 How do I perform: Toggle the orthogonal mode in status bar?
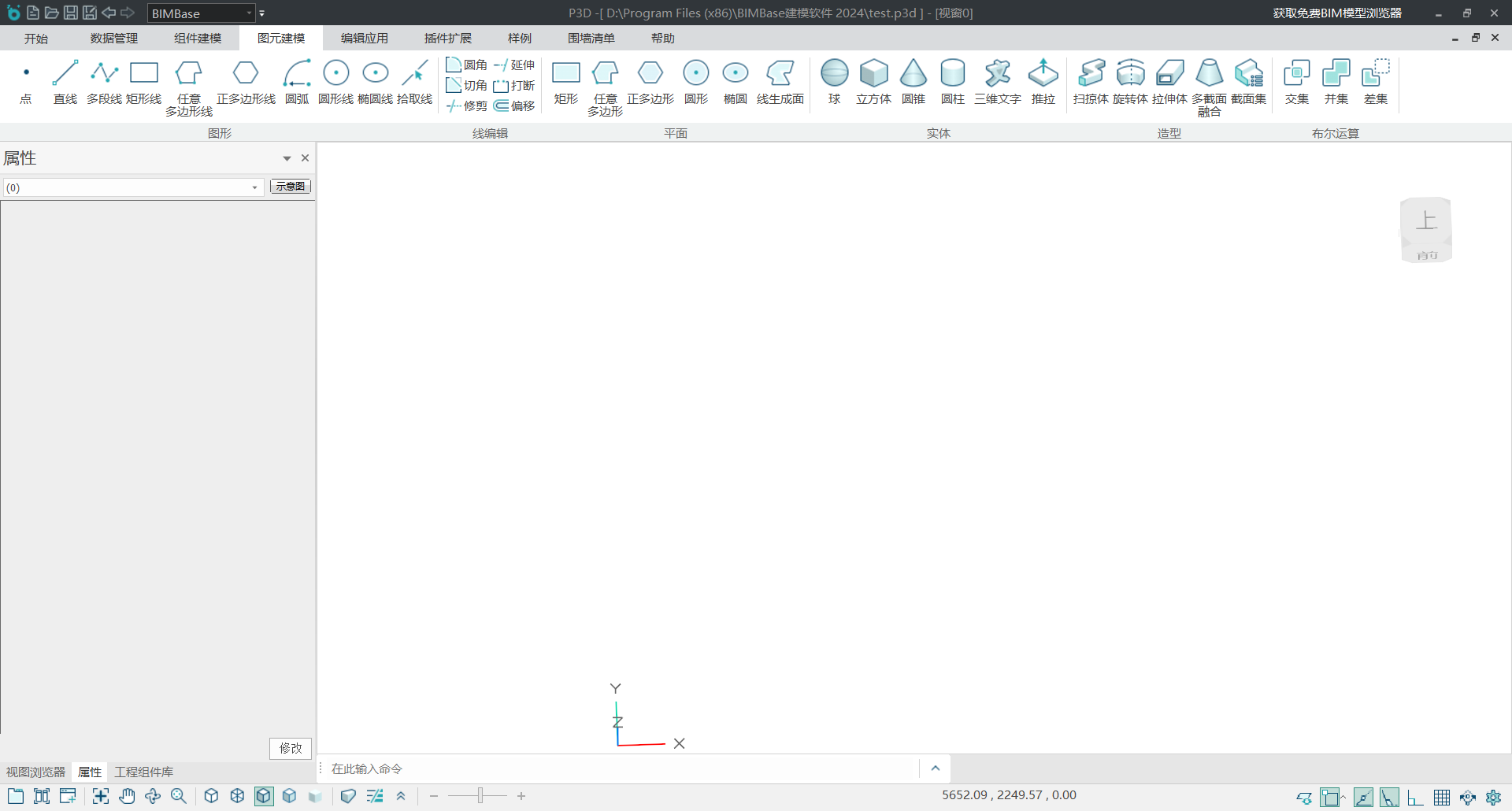(x=1415, y=798)
